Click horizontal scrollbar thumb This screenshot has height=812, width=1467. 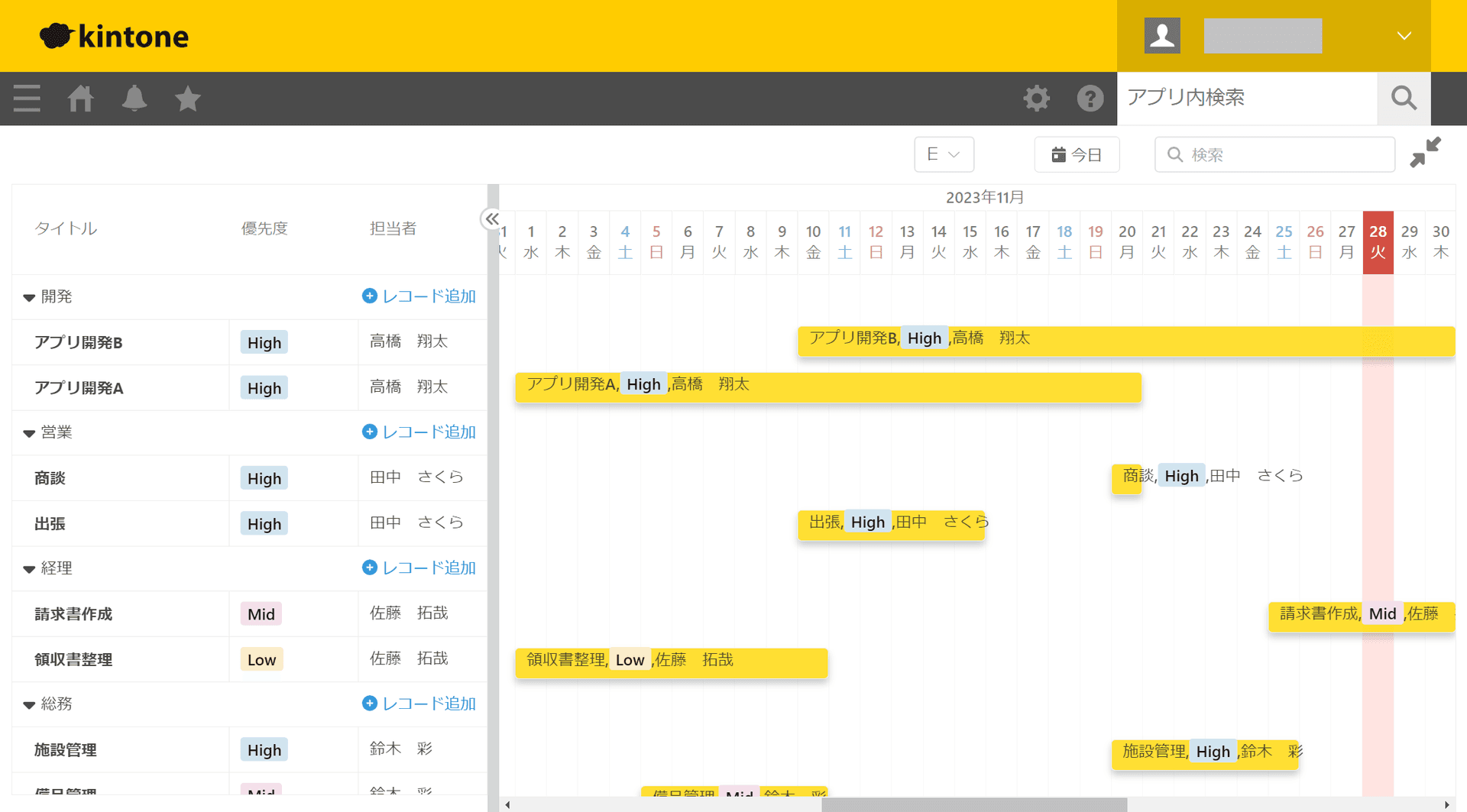click(974, 804)
